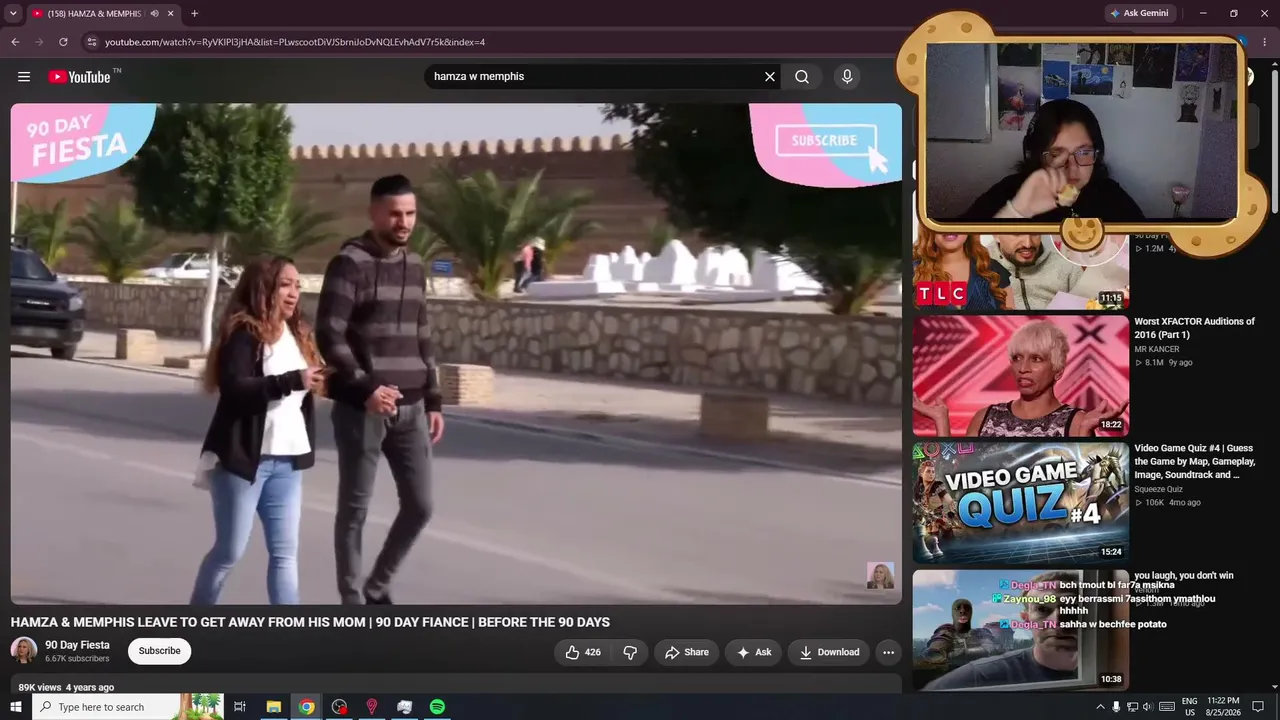
Task: Click the Subscribe overlay on the video
Action: tap(825, 141)
